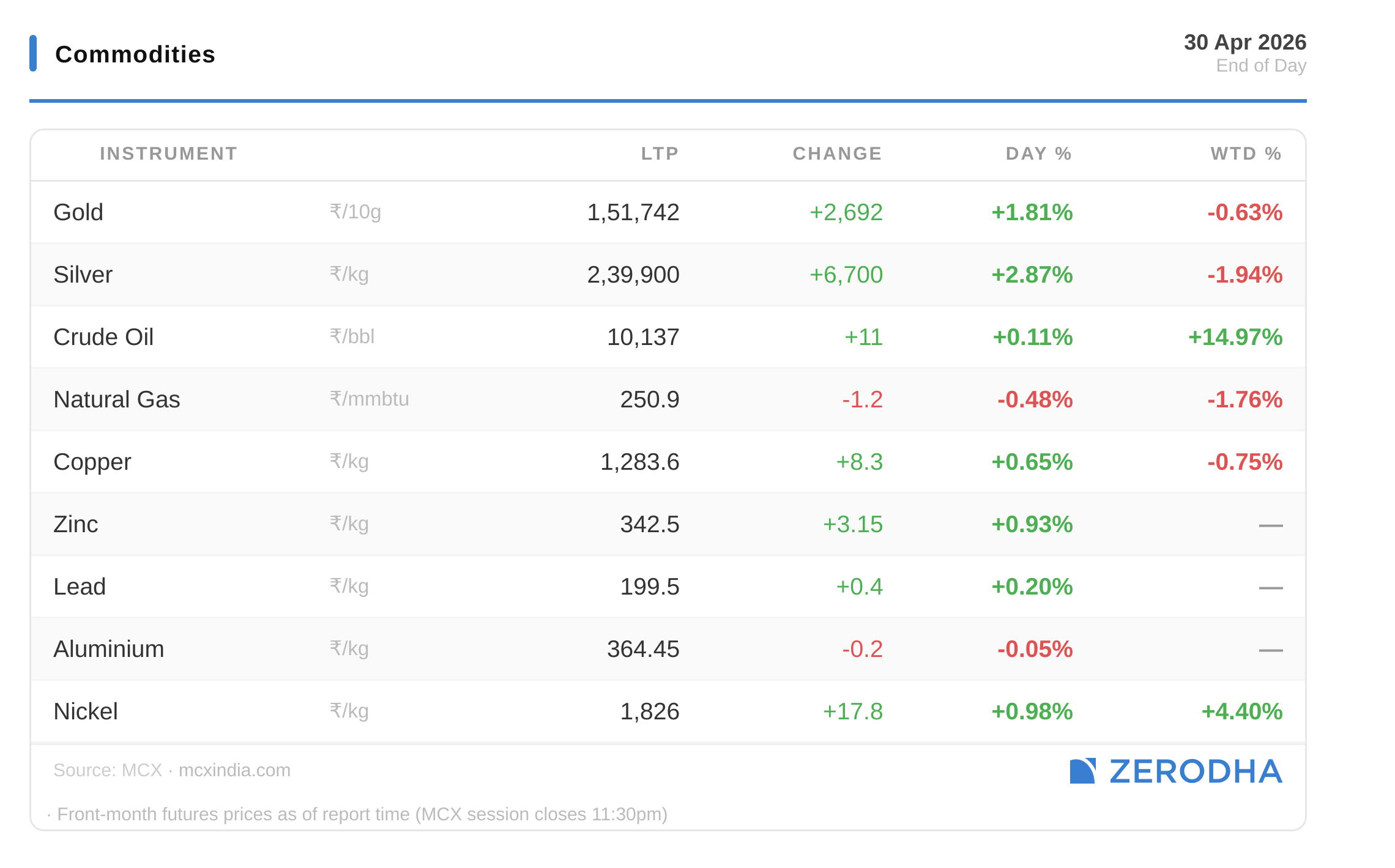Open the mcxindia.com source link

click(x=234, y=770)
